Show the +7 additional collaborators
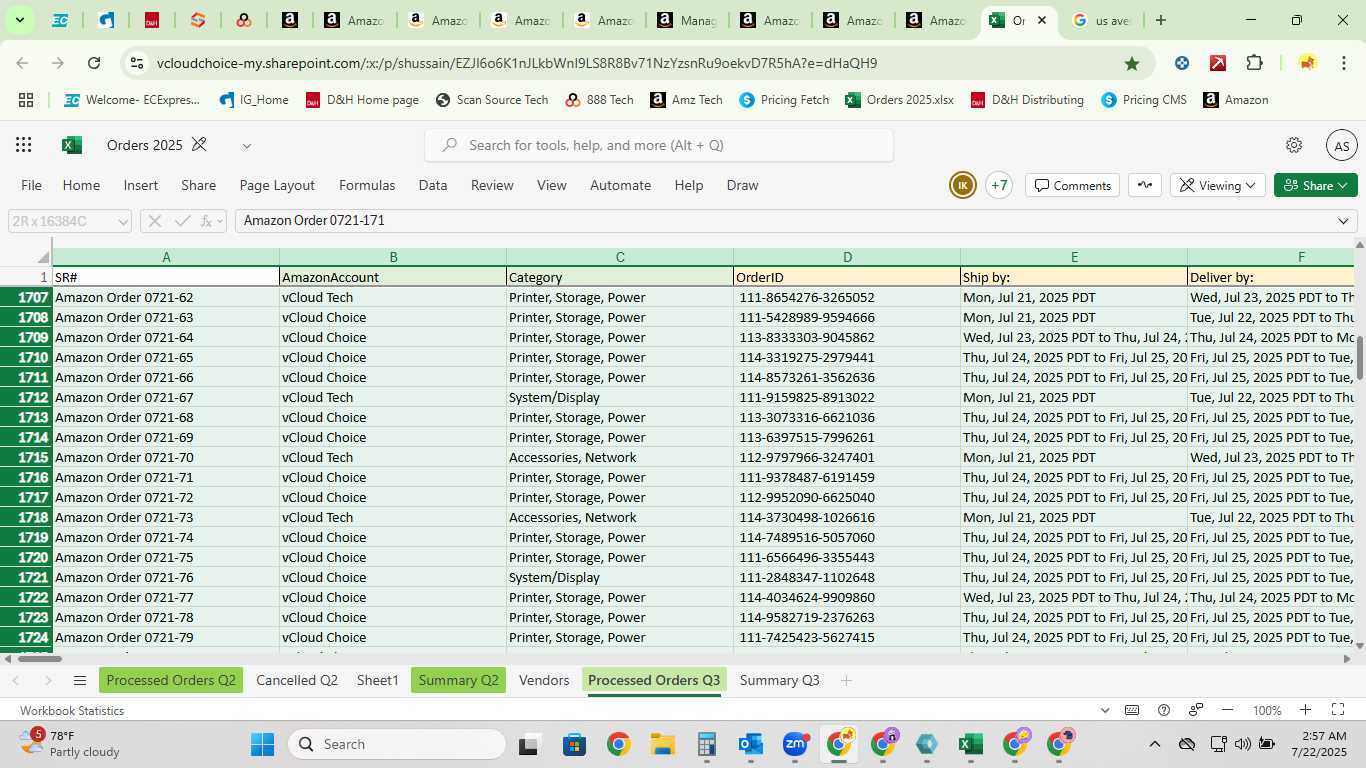 coord(998,185)
